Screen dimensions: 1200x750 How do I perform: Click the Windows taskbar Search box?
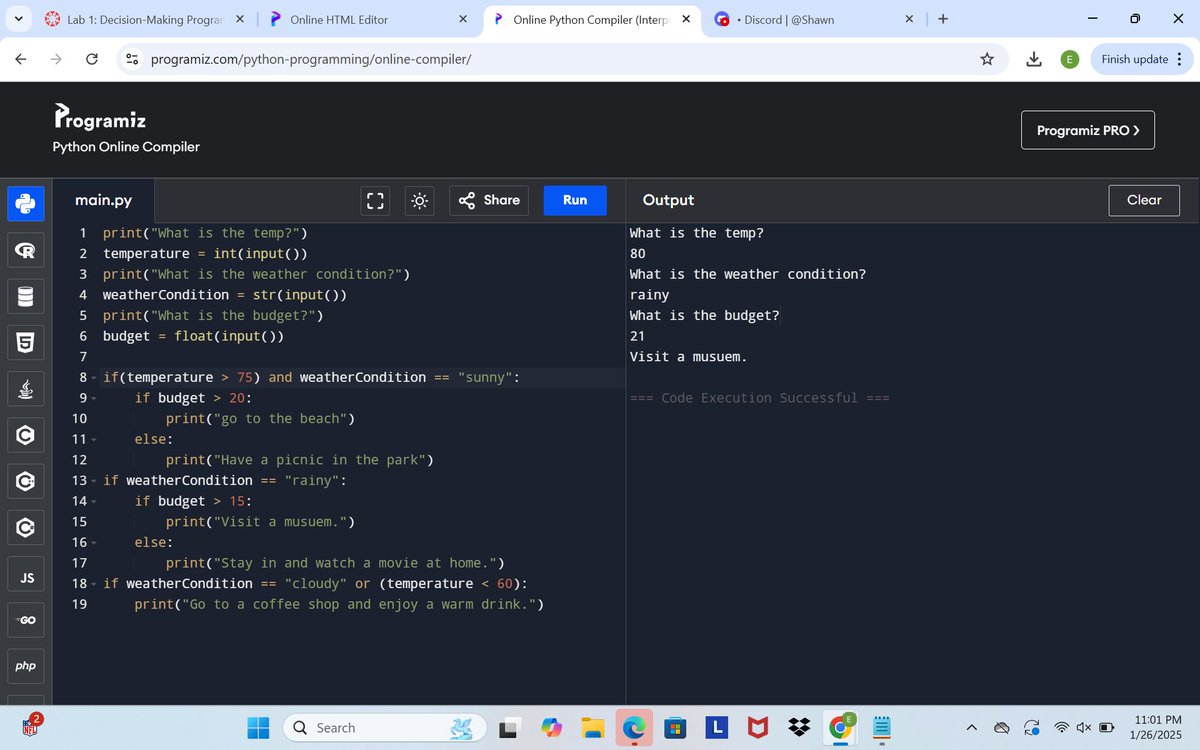pyautogui.click(x=384, y=728)
